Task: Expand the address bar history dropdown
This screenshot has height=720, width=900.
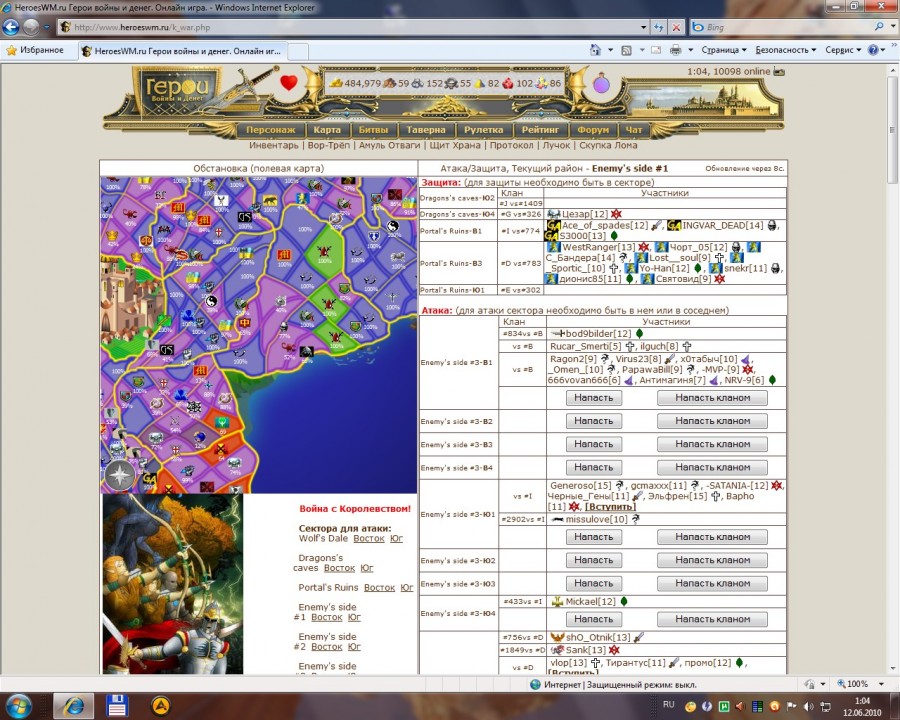Action: (x=643, y=27)
